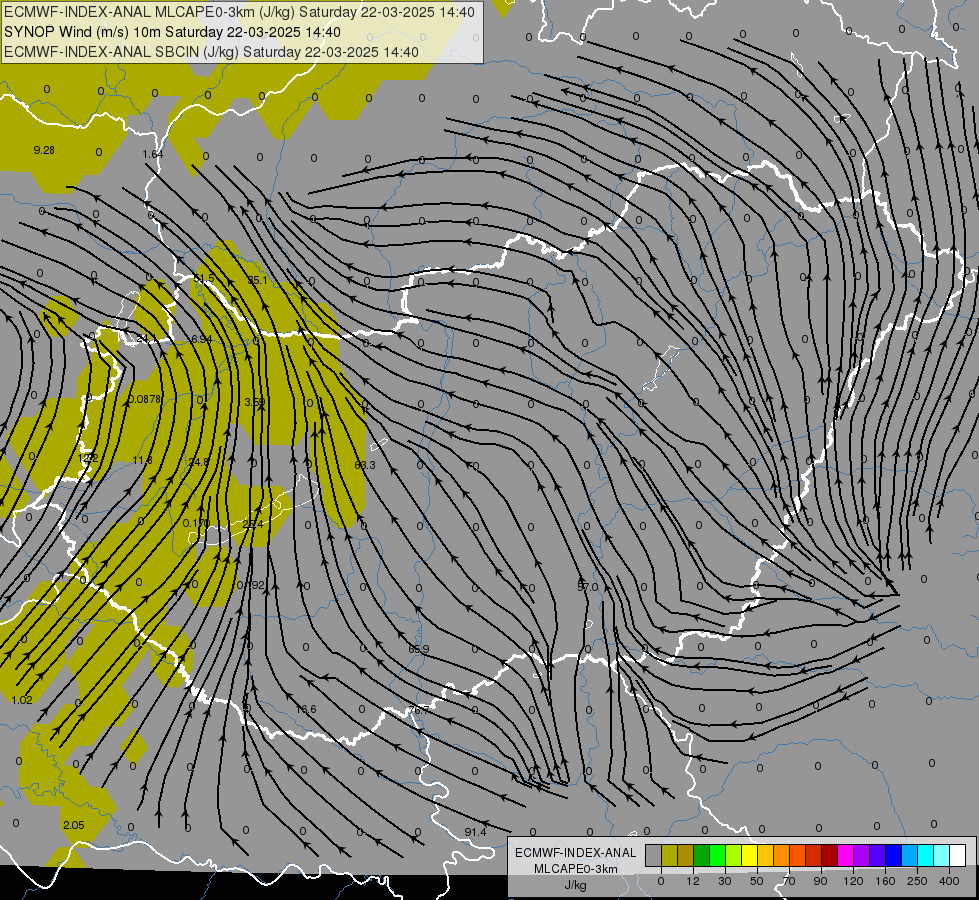The height and width of the screenshot is (900, 979).
Task: Click the map value 35.1
Action: pyautogui.click(x=257, y=280)
